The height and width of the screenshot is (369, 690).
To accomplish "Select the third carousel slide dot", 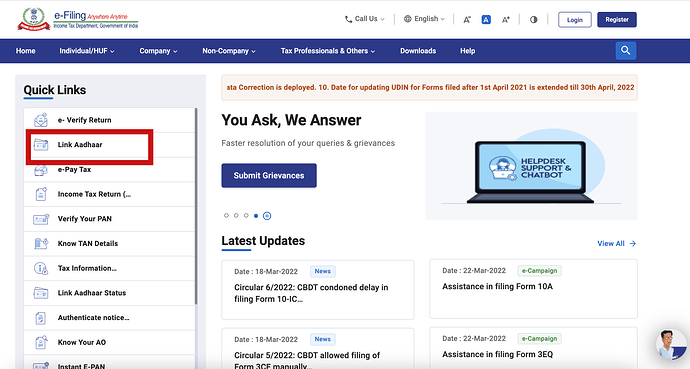I will click(246, 216).
